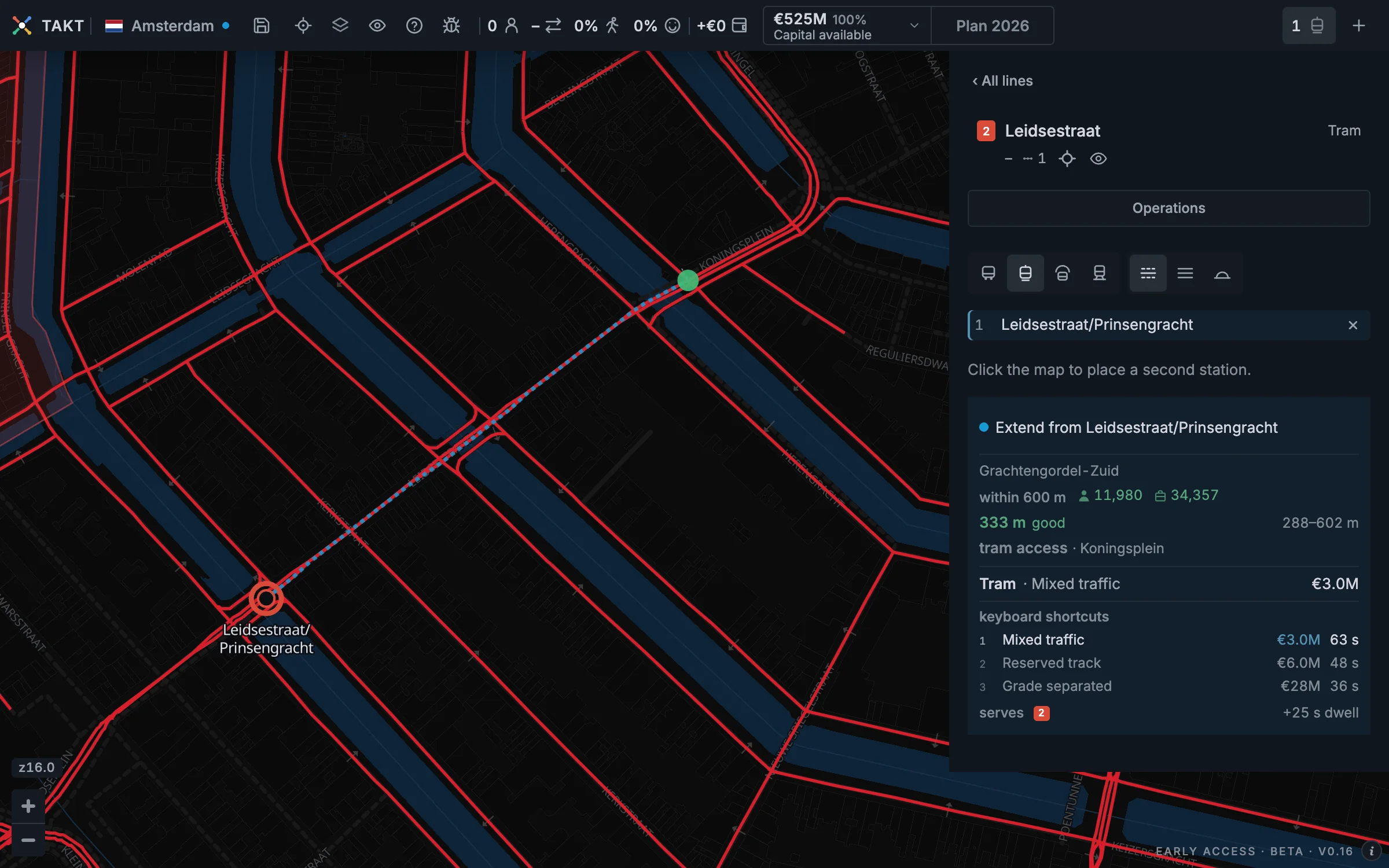The image size is (1389, 868).
Task: Click the satisfaction smiley icon
Action: [673, 25]
